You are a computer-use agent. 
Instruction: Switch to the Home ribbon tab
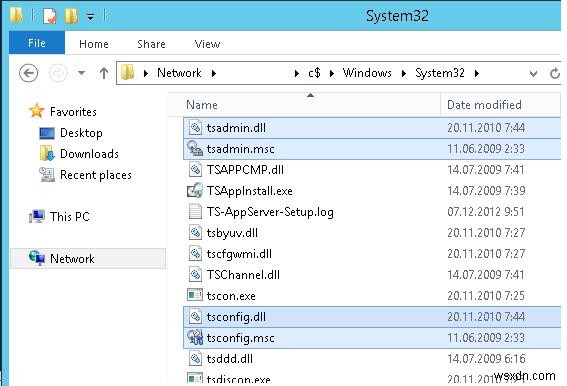coord(94,44)
